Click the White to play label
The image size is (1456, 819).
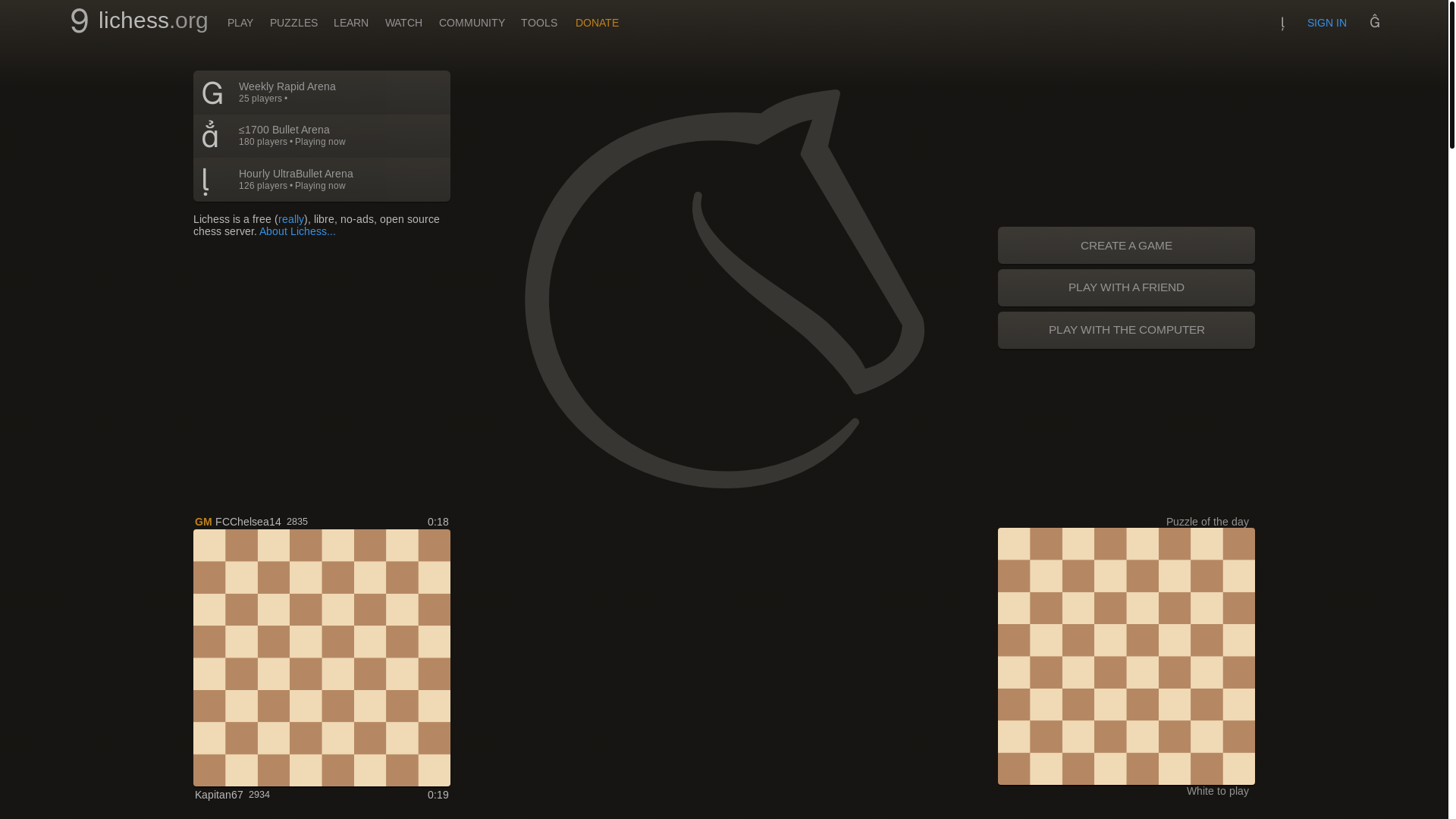coord(1218,791)
